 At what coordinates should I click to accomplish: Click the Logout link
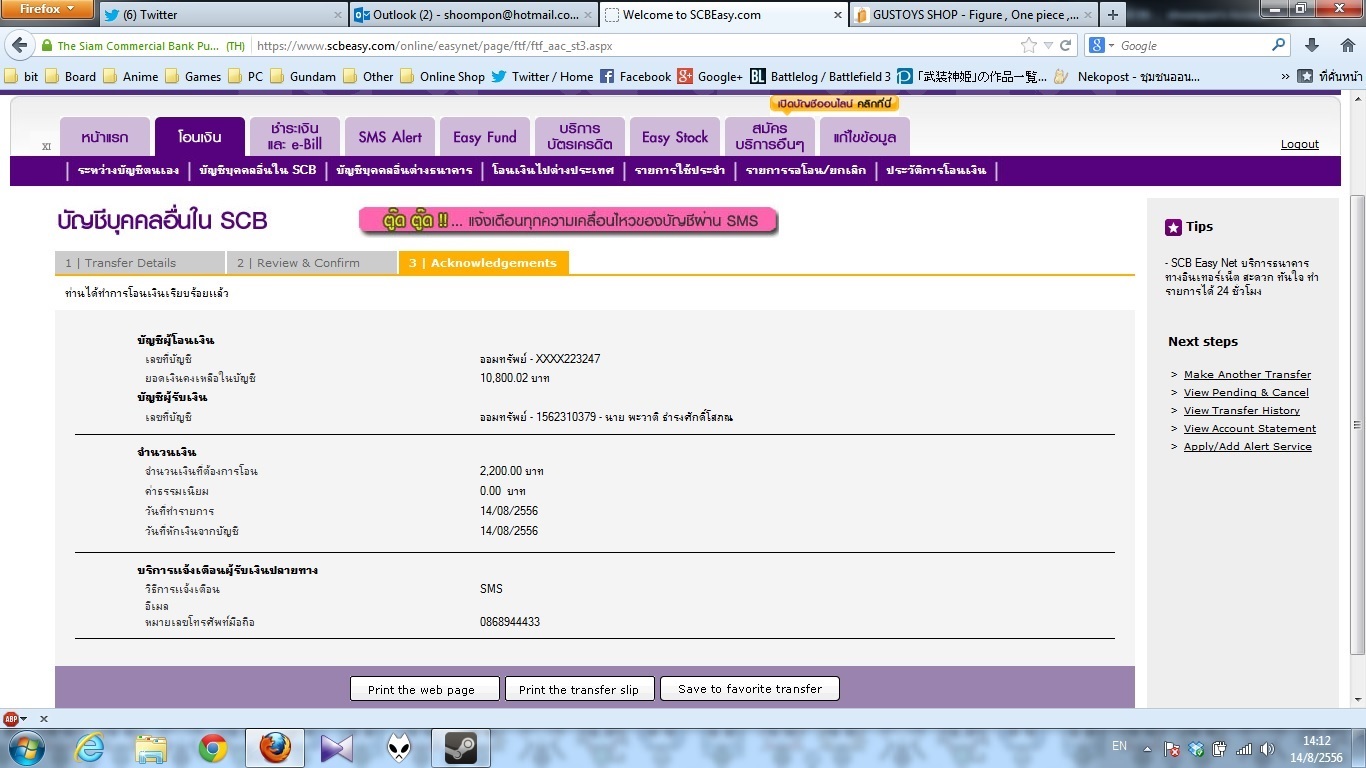pyautogui.click(x=1300, y=144)
